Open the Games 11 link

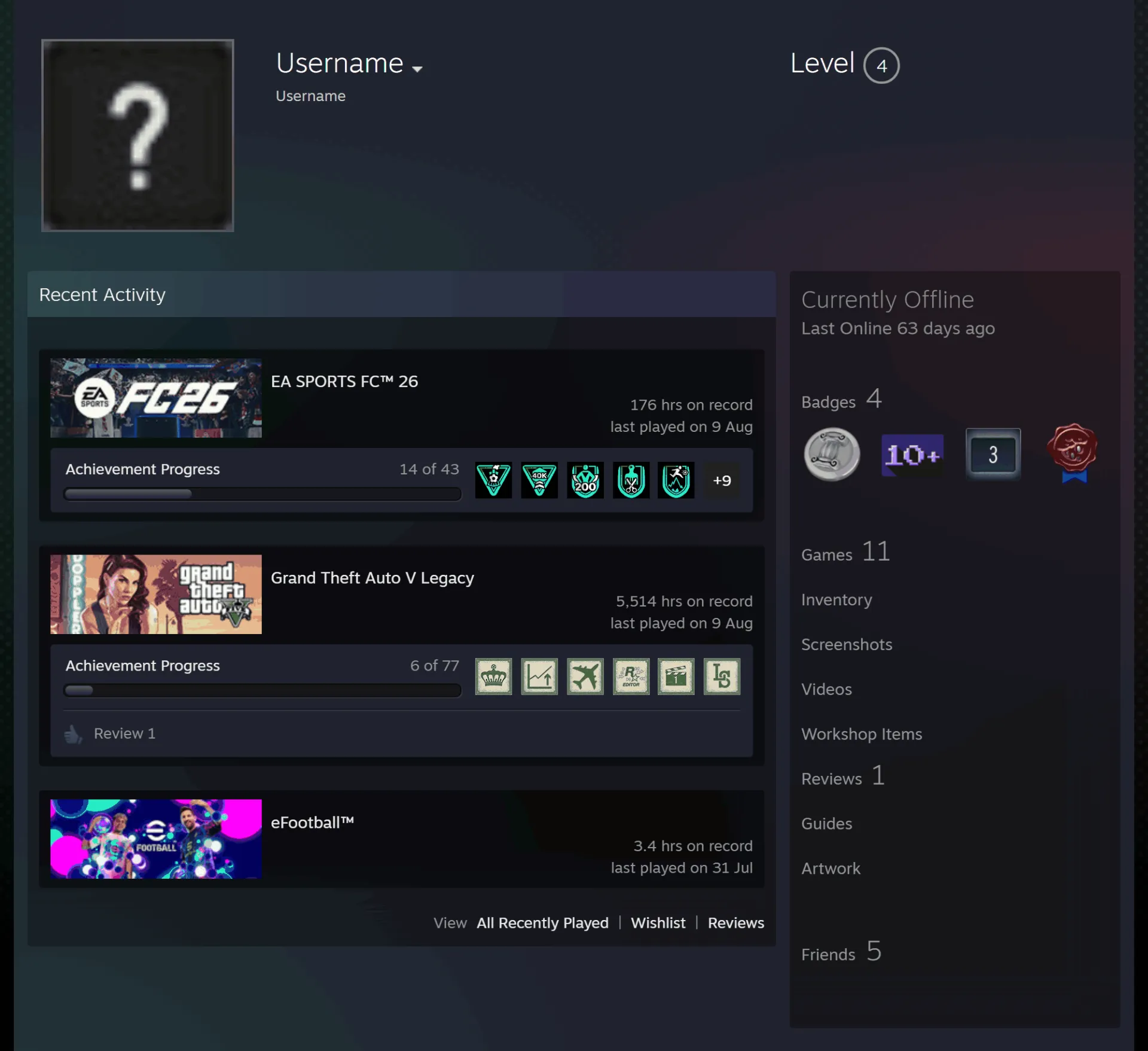pyautogui.click(x=845, y=552)
